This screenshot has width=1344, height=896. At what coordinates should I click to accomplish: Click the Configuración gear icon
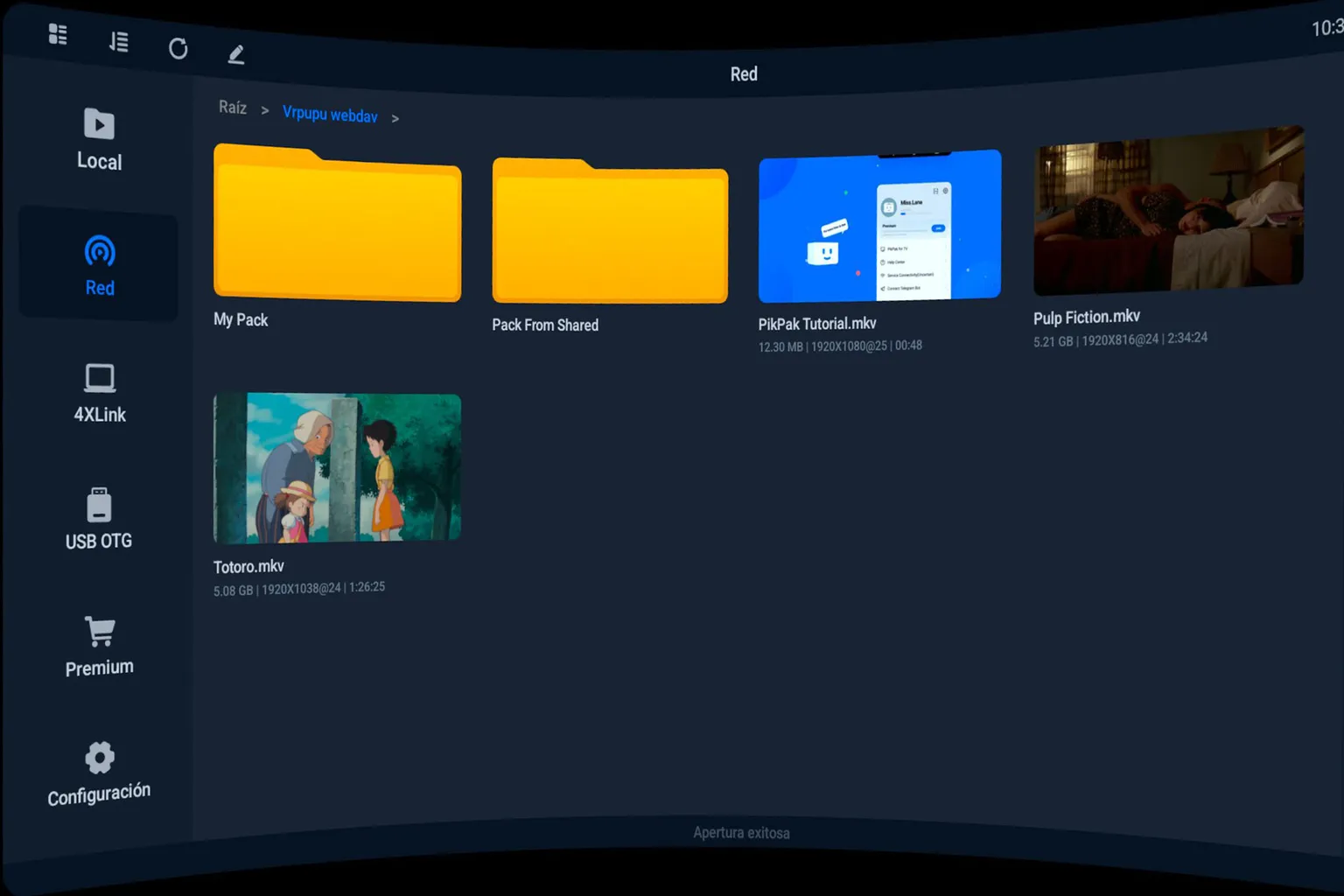100,758
